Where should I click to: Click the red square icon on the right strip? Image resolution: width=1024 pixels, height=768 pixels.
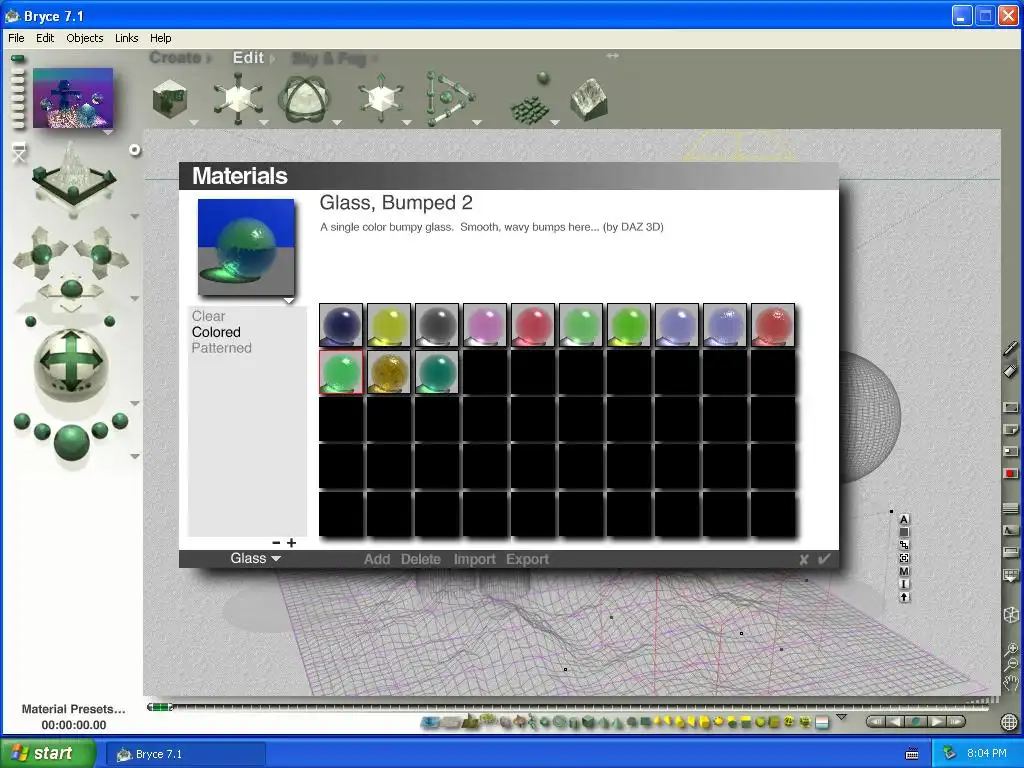coord(1010,473)
